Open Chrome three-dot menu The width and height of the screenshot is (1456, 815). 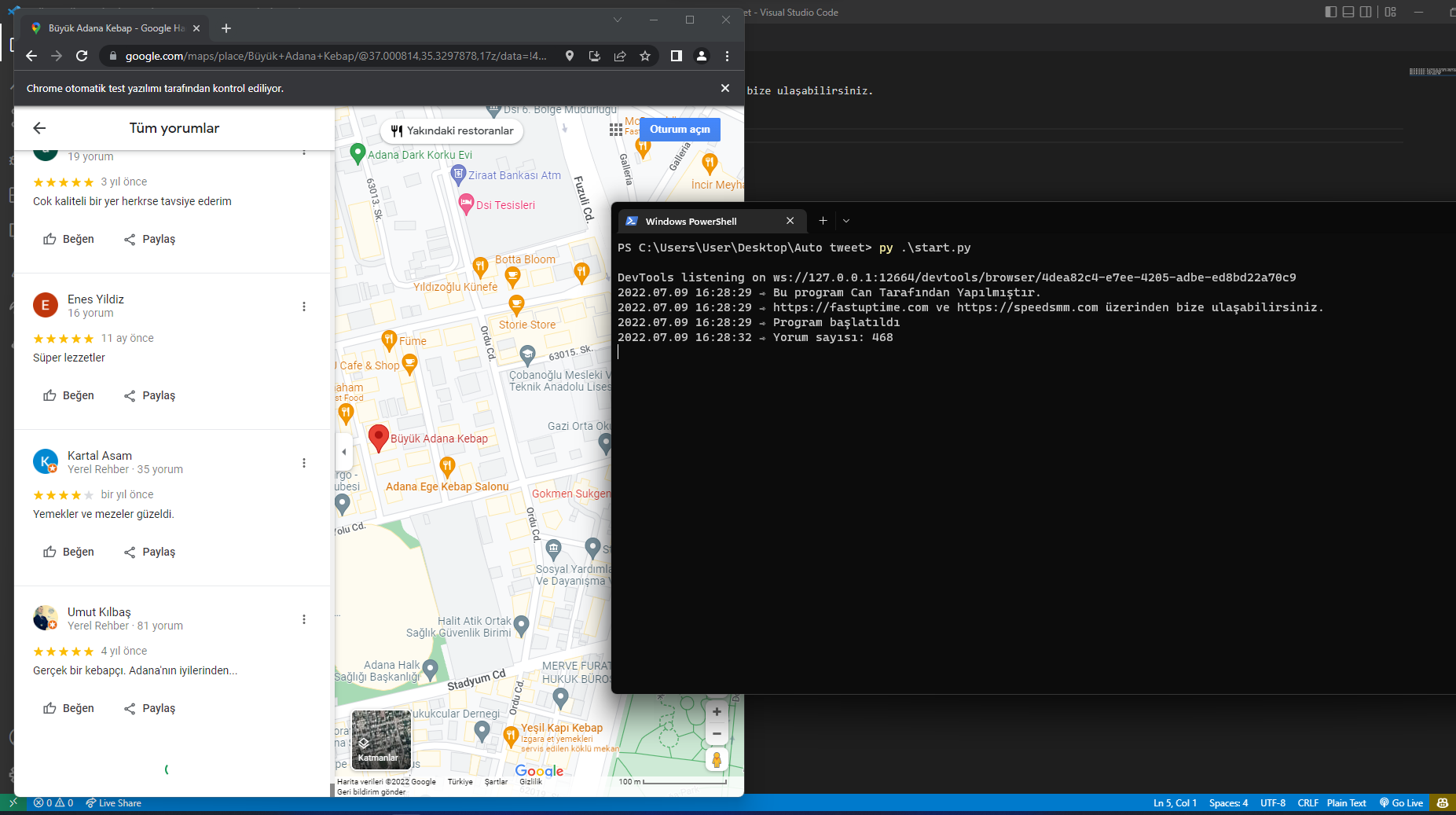click(x=727, y=56)
